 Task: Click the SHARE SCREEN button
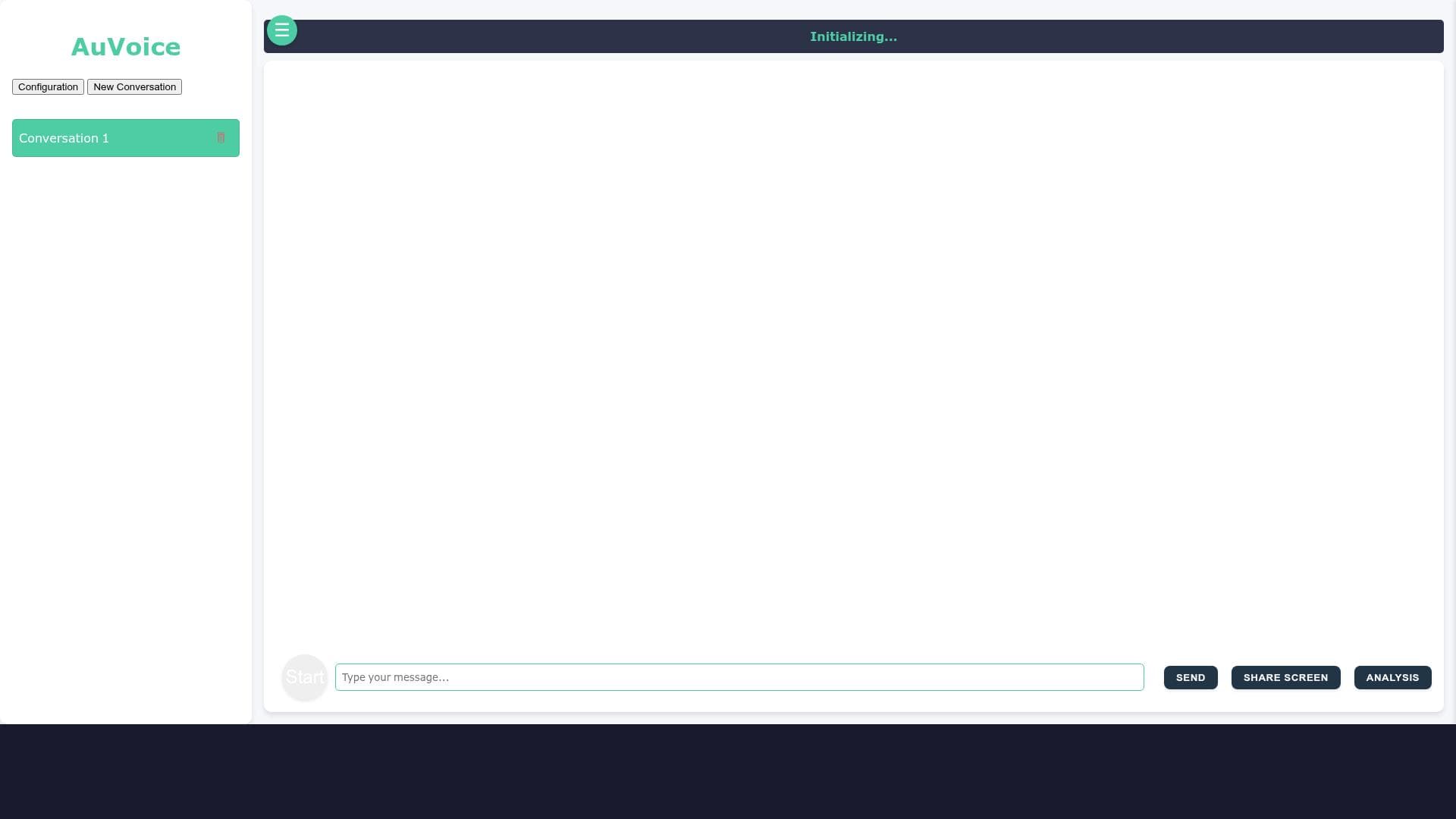tap(1285, 677)
